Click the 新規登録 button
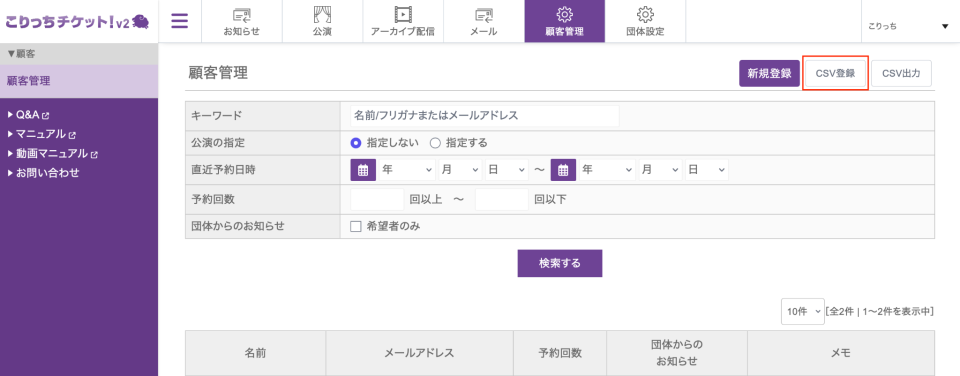The image size is (960, 376). pos(770,73)
